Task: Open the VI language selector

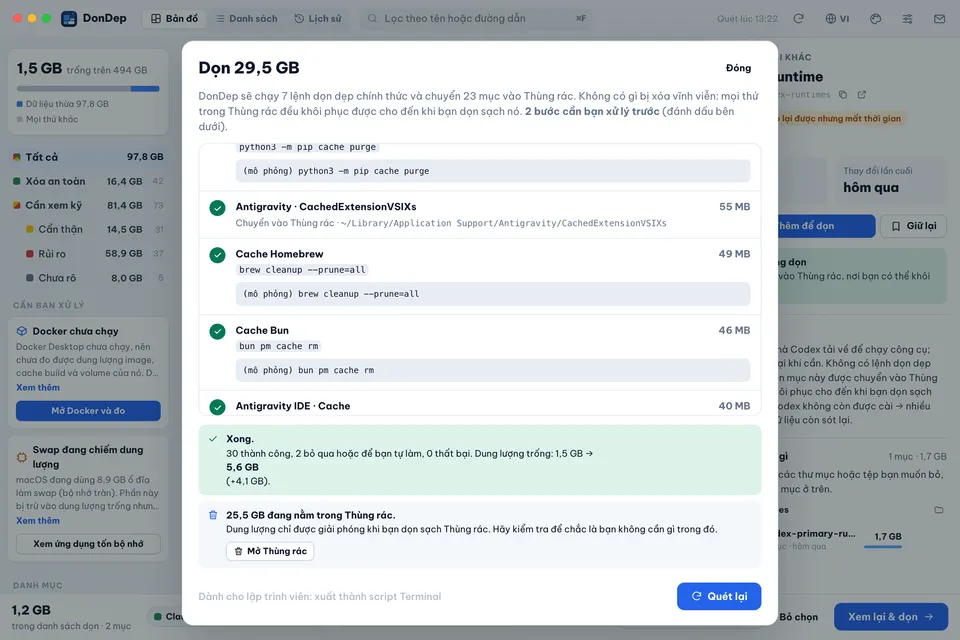Action: [x=837, y=18]
